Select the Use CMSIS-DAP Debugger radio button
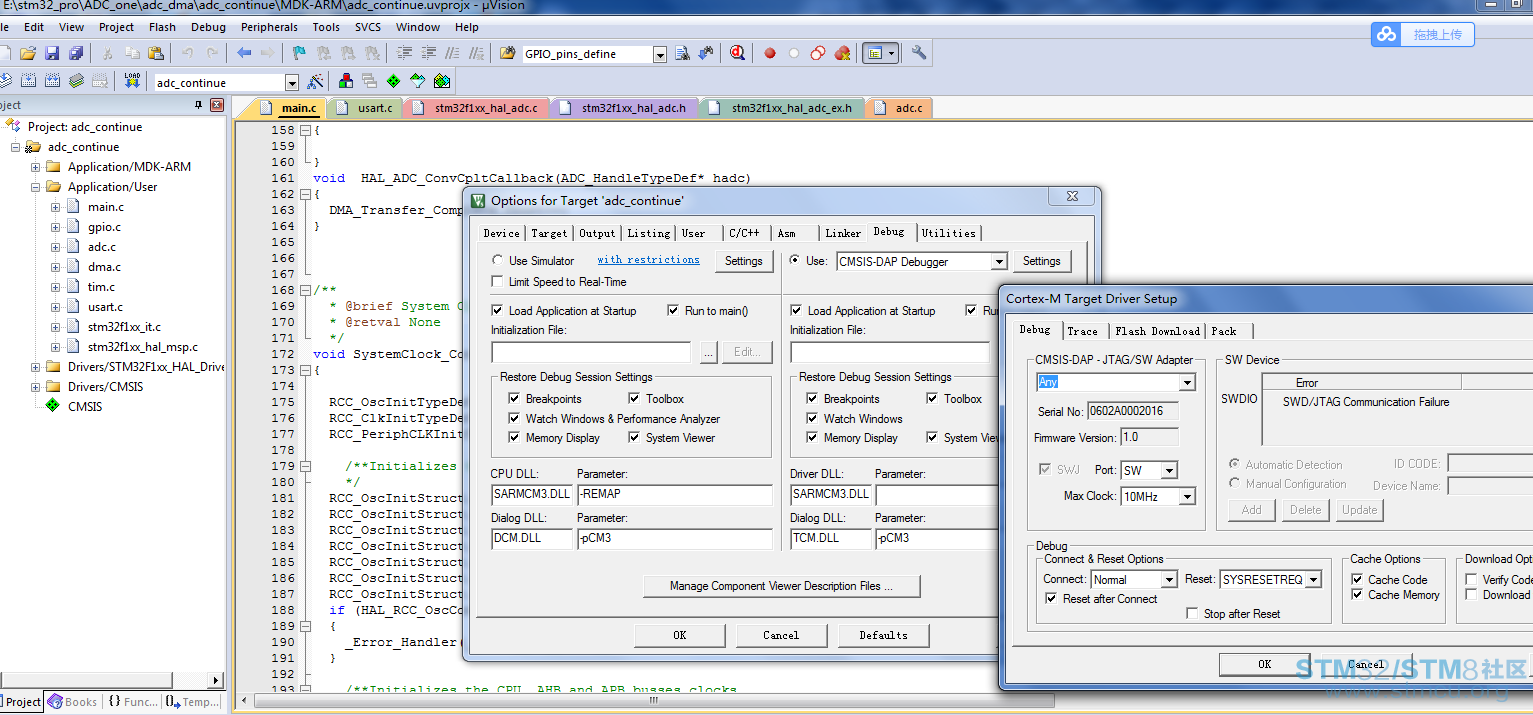The image size is (1533, 715). pos(795,260)
